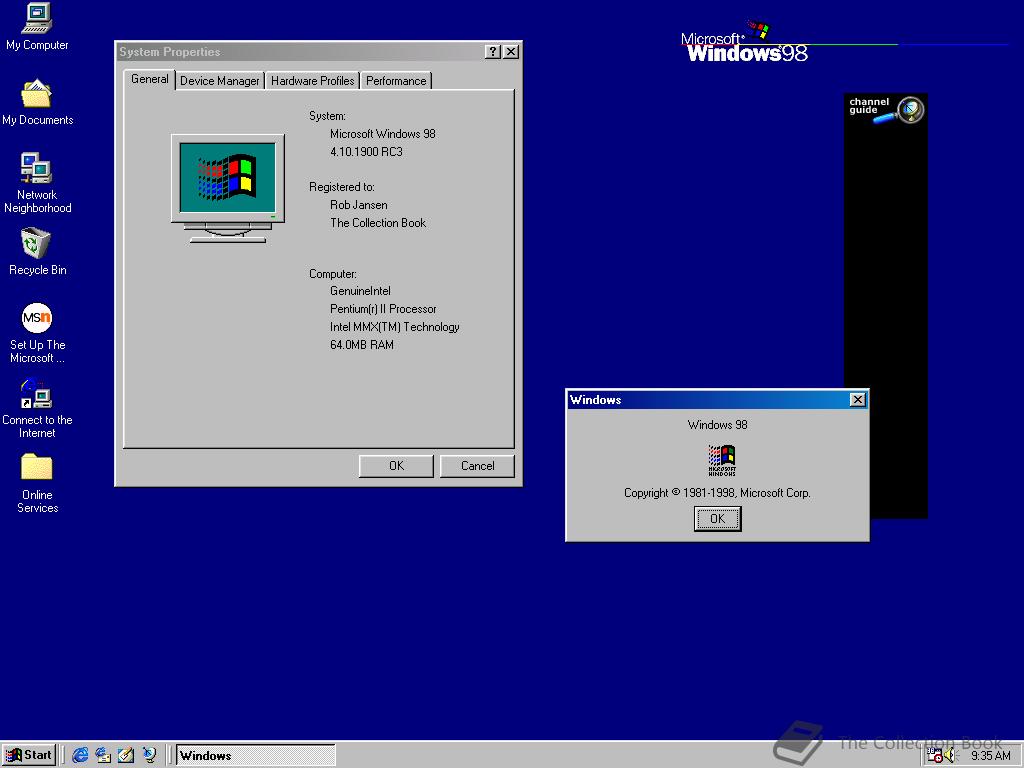The height and width of the screenshot is (768, 1024).
Task: Click the monitor graphic in System Properties
Action: coord(228,188)
